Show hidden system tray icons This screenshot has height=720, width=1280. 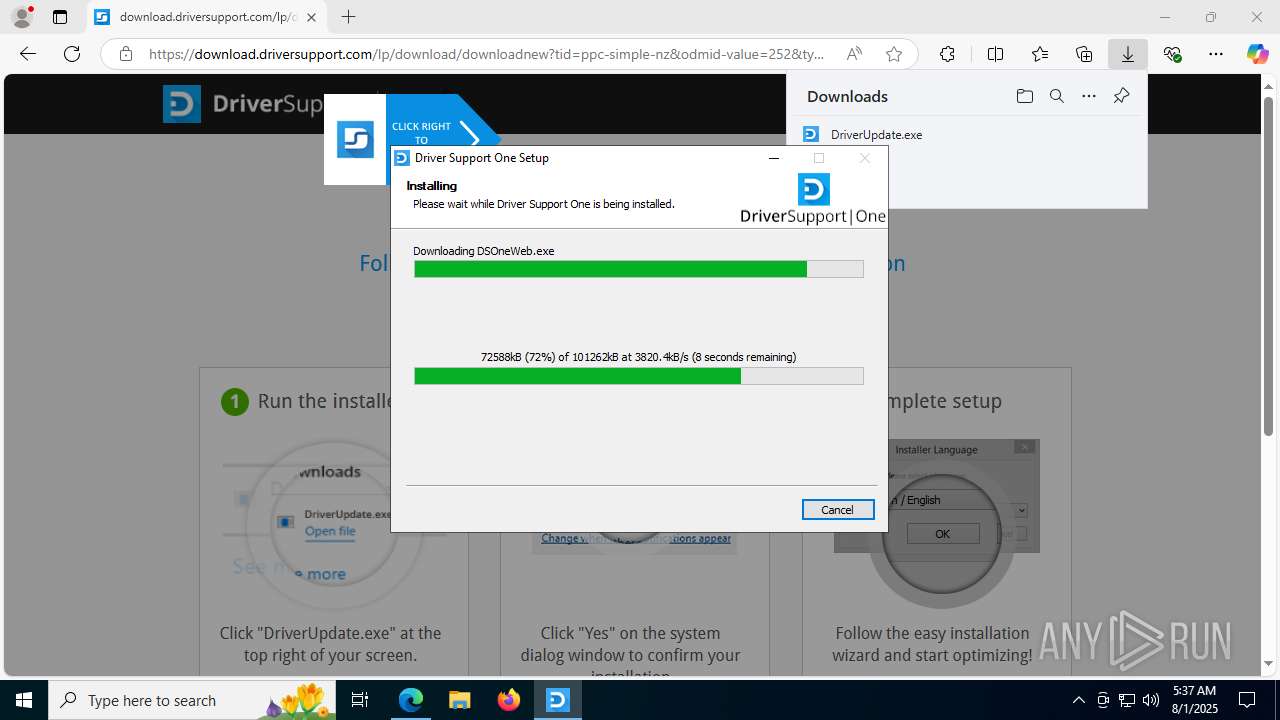pyautogui.click(x=1078, y=700)
